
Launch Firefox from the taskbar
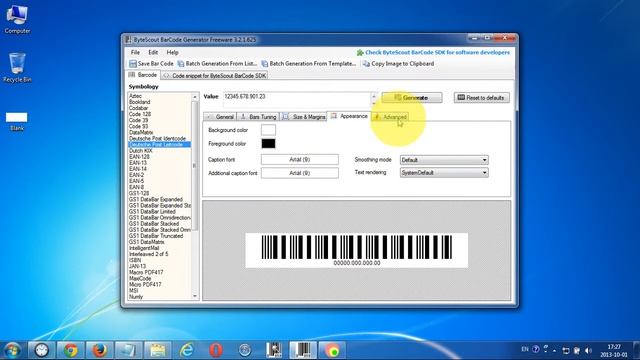[x=99, y=350]
